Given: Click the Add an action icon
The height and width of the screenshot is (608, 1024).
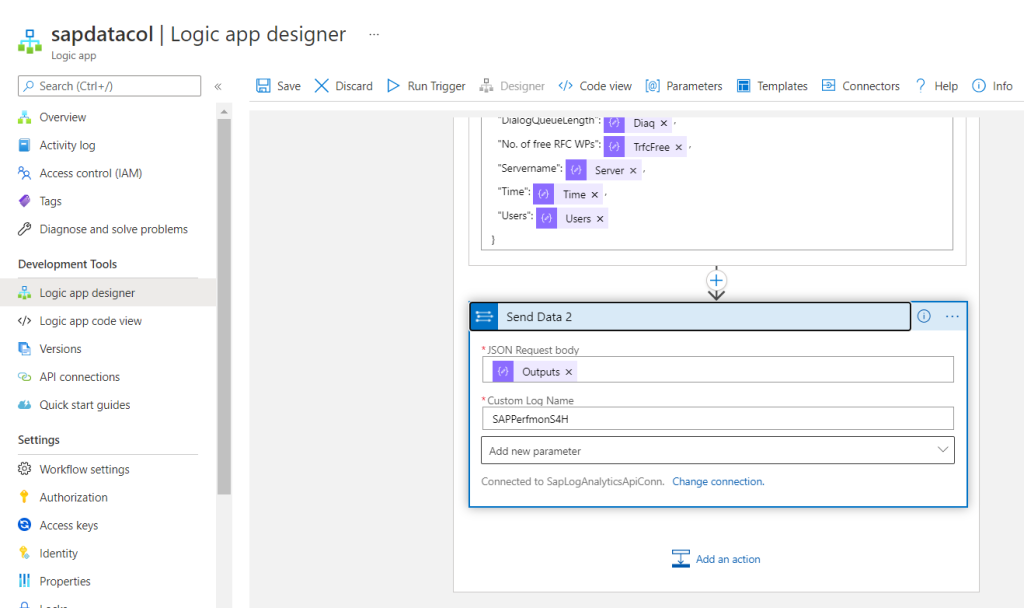Looking at the screenshot, I should (x=680, y=558).
